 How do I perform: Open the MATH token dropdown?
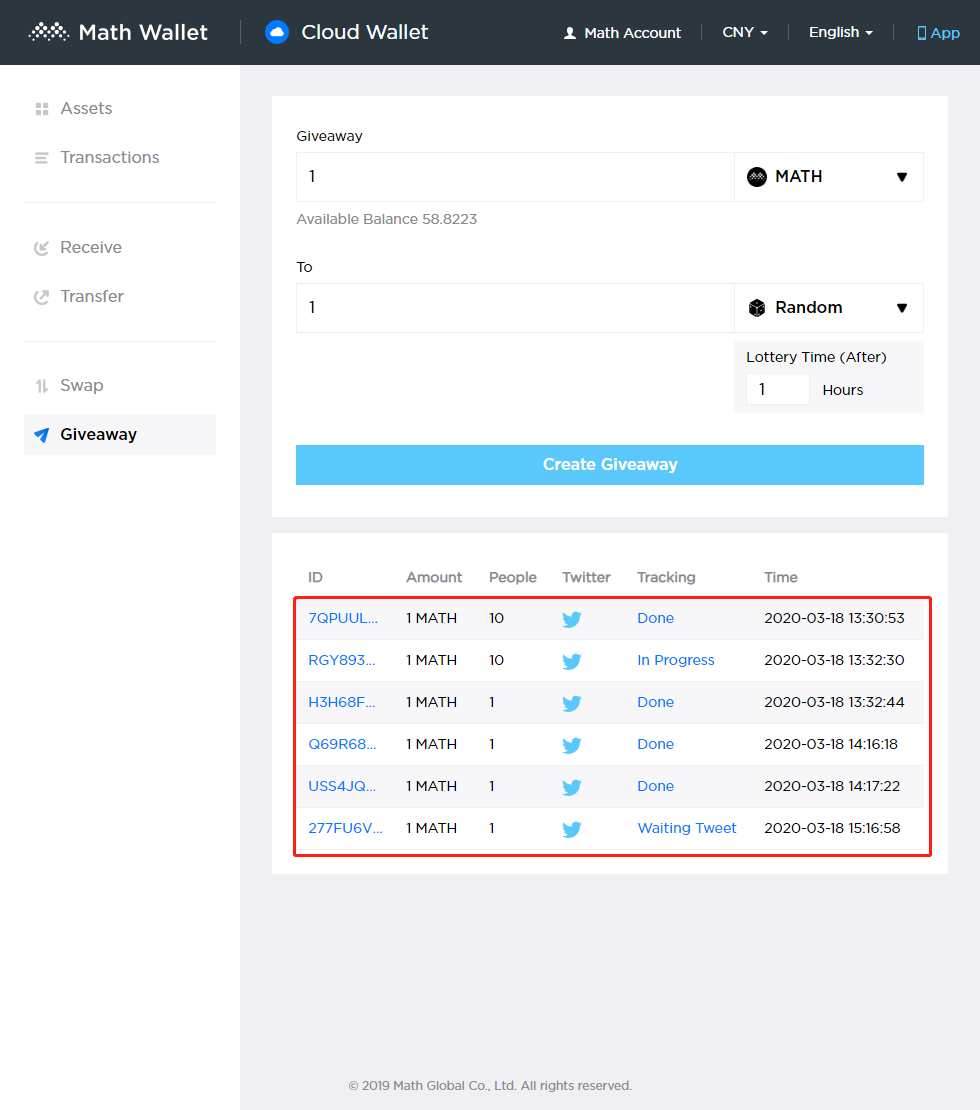tap(828, 176)
